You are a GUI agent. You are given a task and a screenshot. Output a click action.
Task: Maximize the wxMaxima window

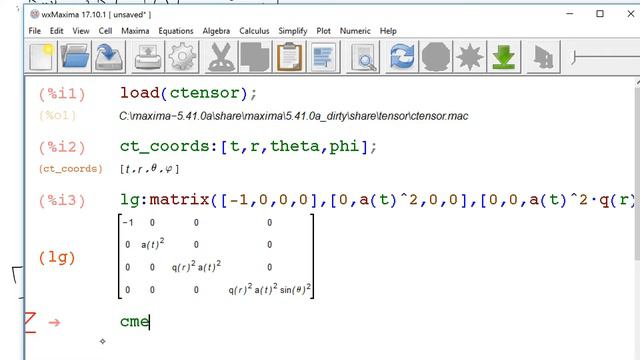click(x=600, y=14)
